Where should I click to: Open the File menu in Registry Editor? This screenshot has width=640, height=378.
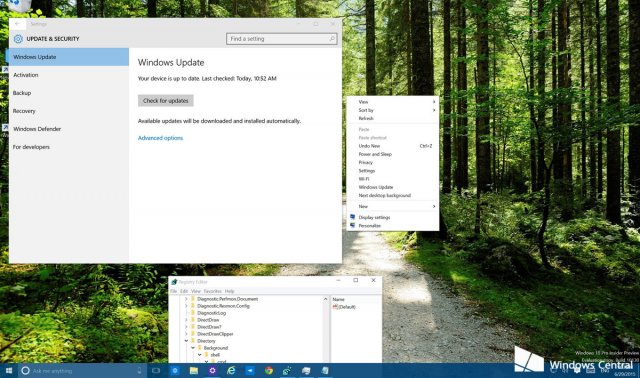(x=173, y=291)
